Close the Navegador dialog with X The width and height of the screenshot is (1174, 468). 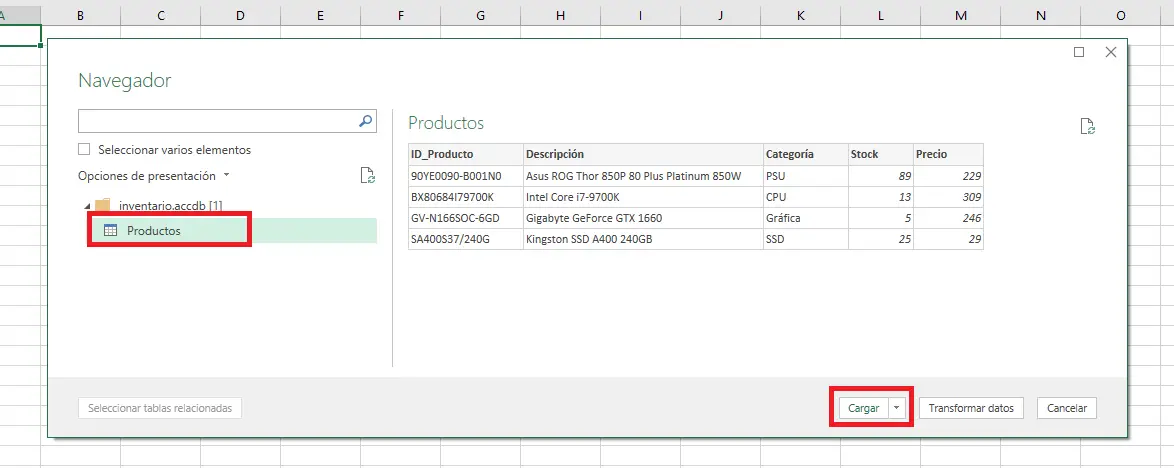pyautogui.click(x=1110, y=52)
